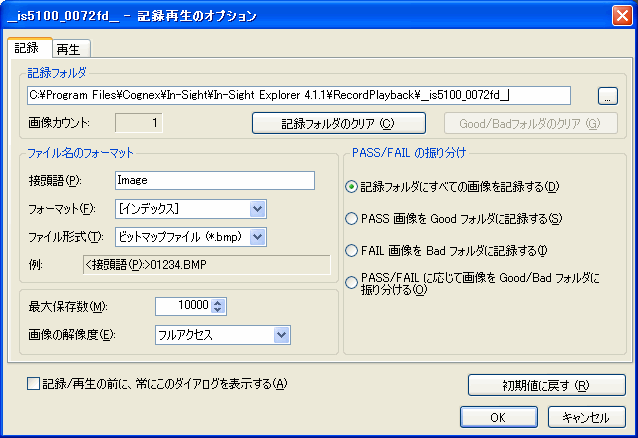Open the 画像の解像度 dropdown
The width and height of the screenshot is (638, 438).
pyautogui.click(x=281, y=335)
